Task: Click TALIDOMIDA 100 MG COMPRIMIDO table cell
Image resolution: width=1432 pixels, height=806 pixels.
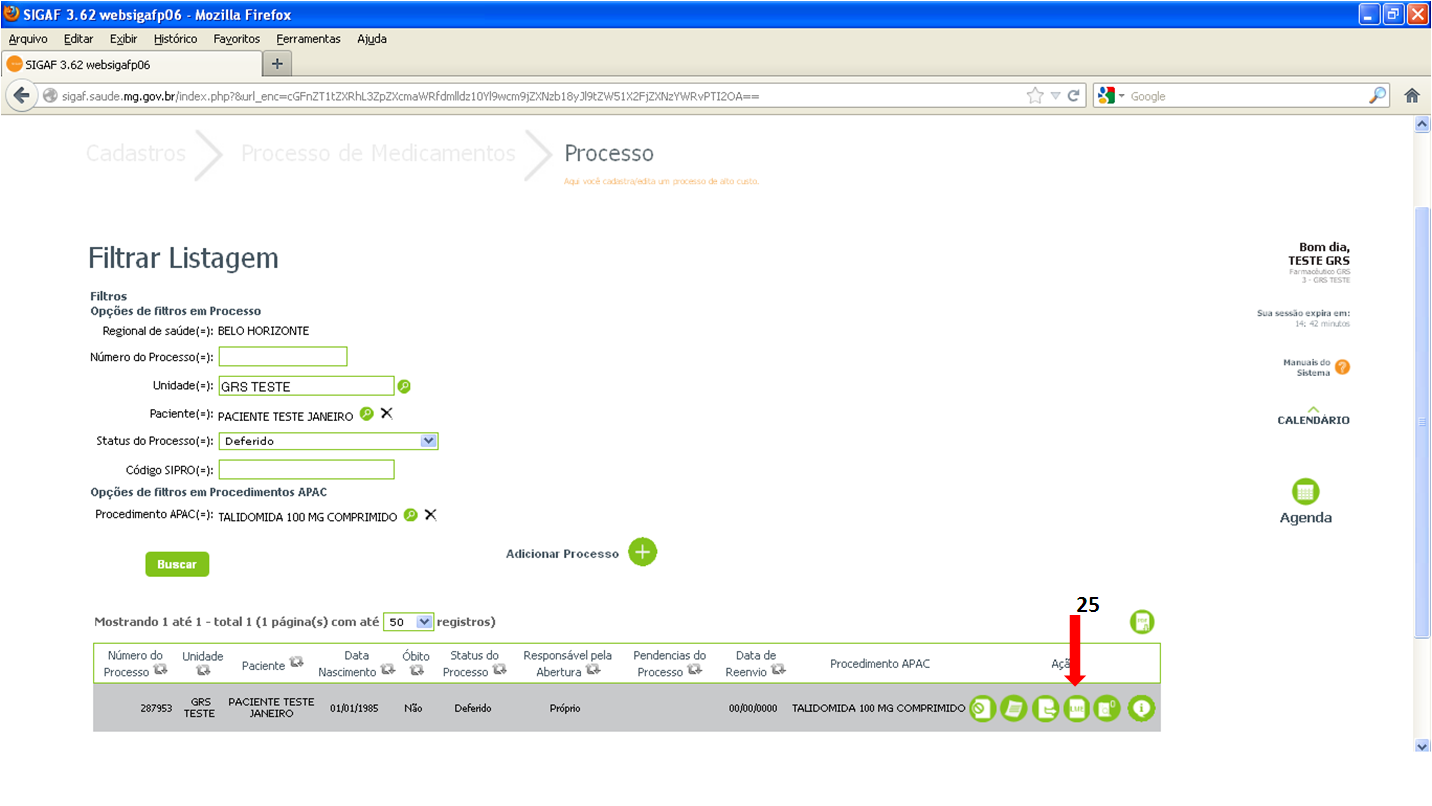Action: [x=879, y=708]
